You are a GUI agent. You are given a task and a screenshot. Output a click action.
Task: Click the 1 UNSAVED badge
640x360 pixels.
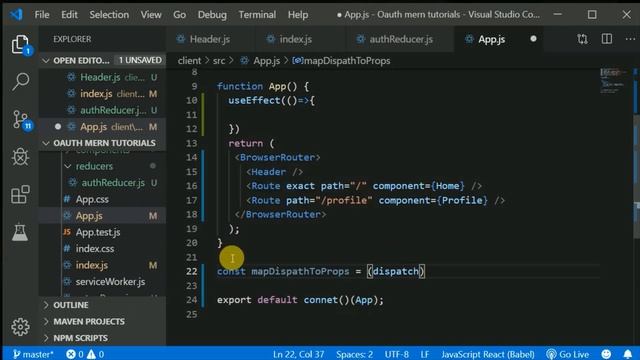click(140, 60)
